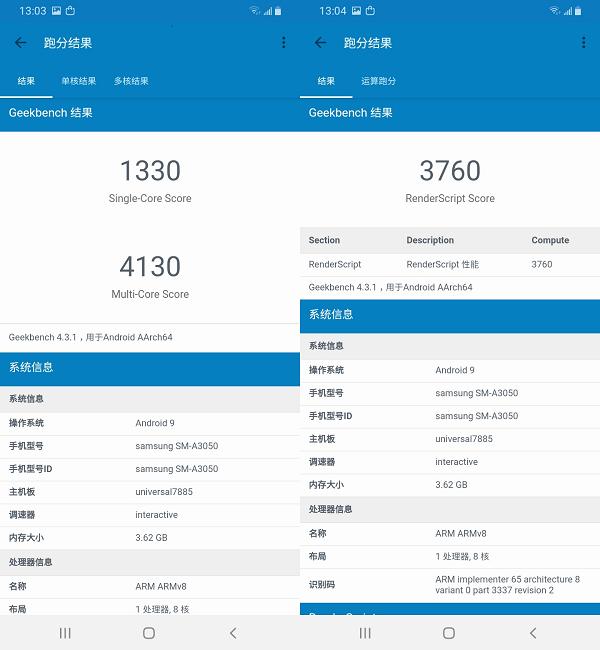600x650 pixels.
Task: Tap Geekbench 4.3.1 version text on right screen
Action: click(x=390, y=287)
